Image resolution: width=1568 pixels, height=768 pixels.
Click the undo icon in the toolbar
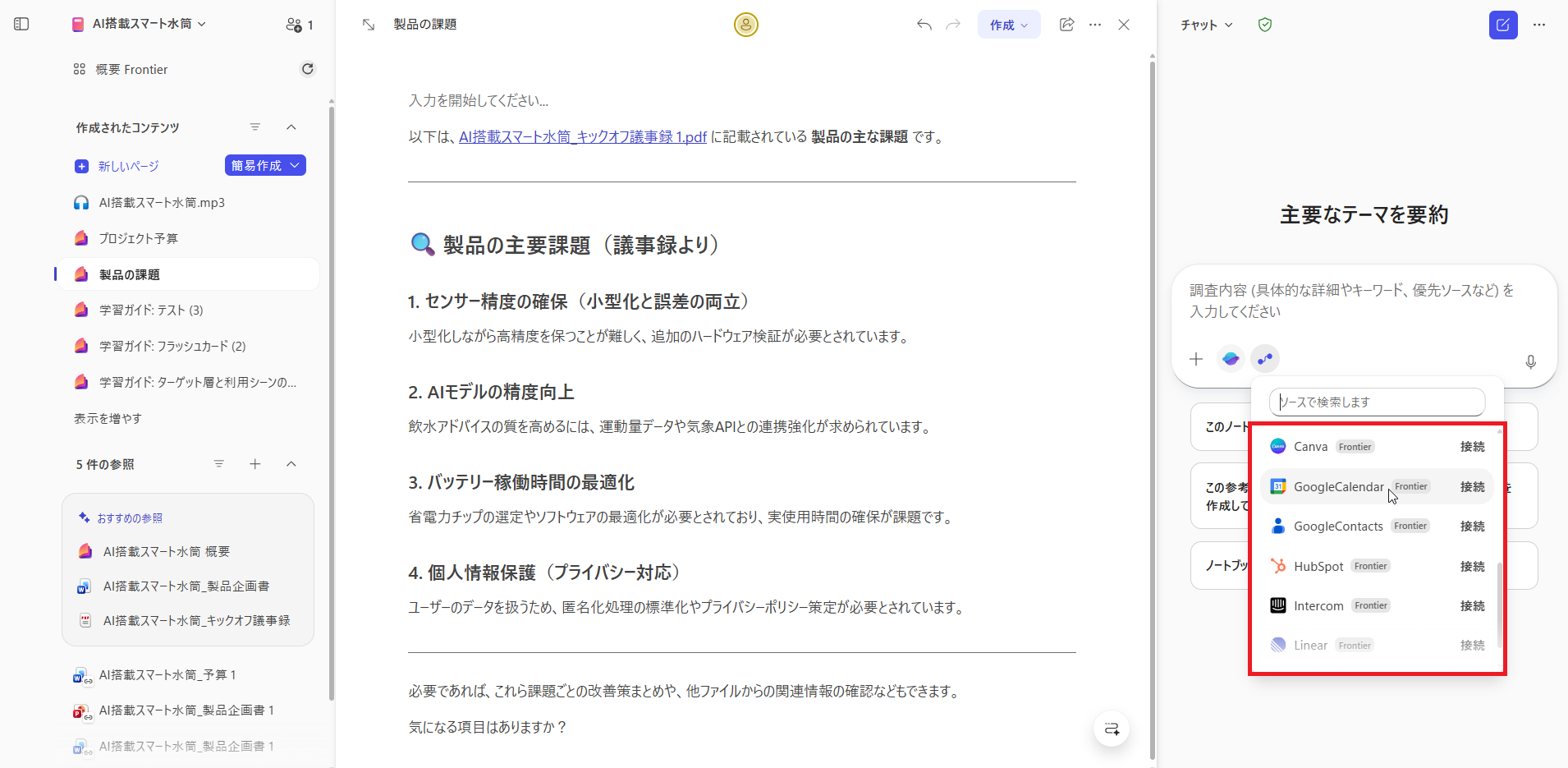[x=924, y=25]
